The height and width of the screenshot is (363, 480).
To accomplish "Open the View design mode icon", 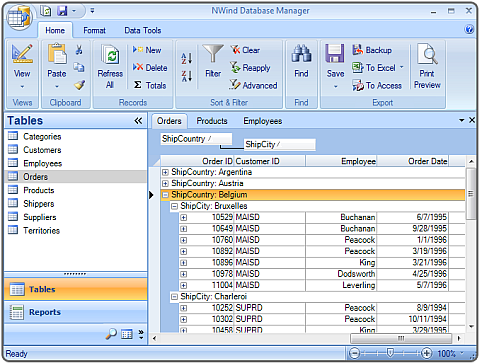I will [22, 53].
